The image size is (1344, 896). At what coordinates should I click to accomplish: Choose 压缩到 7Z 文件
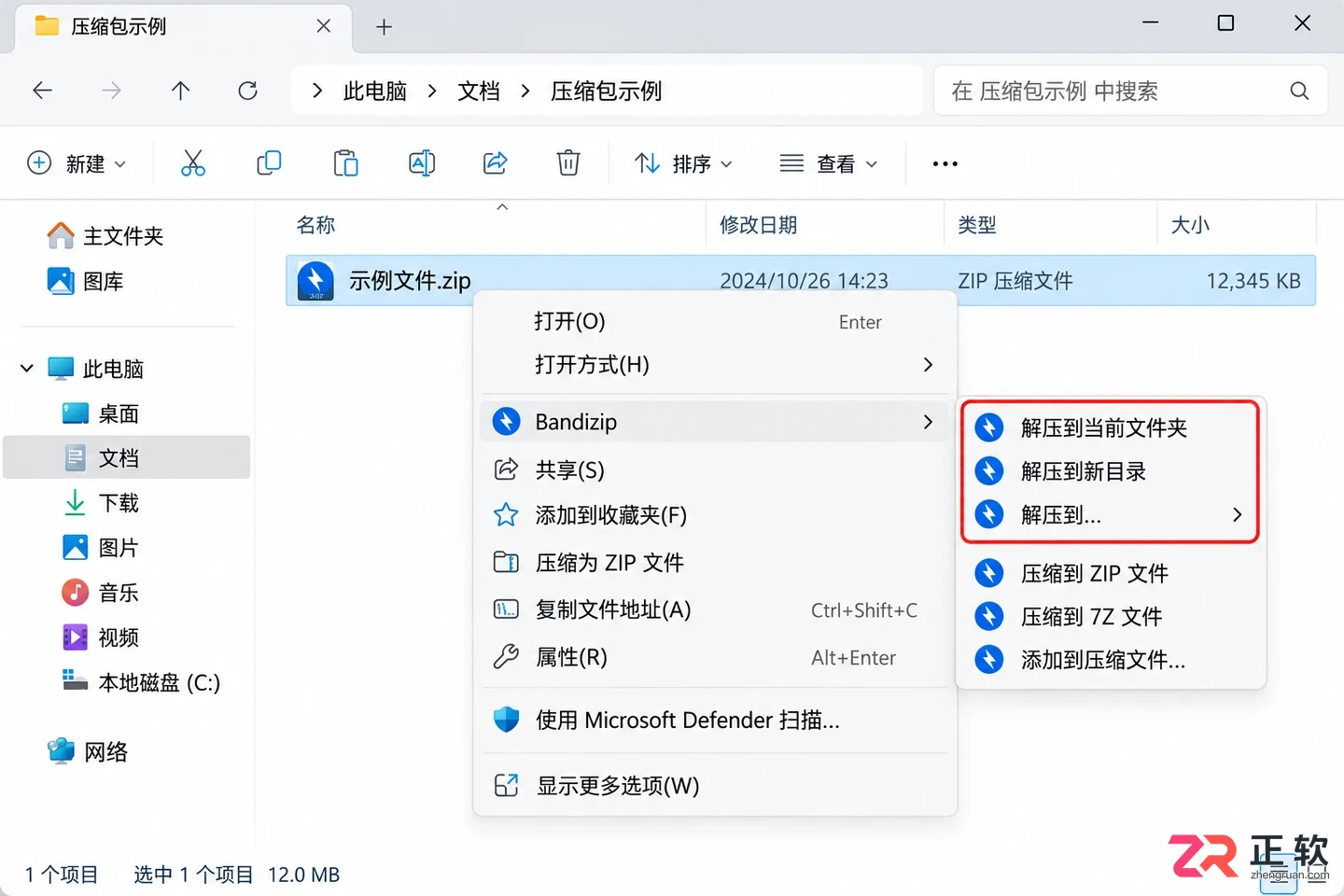[1111, 616]
